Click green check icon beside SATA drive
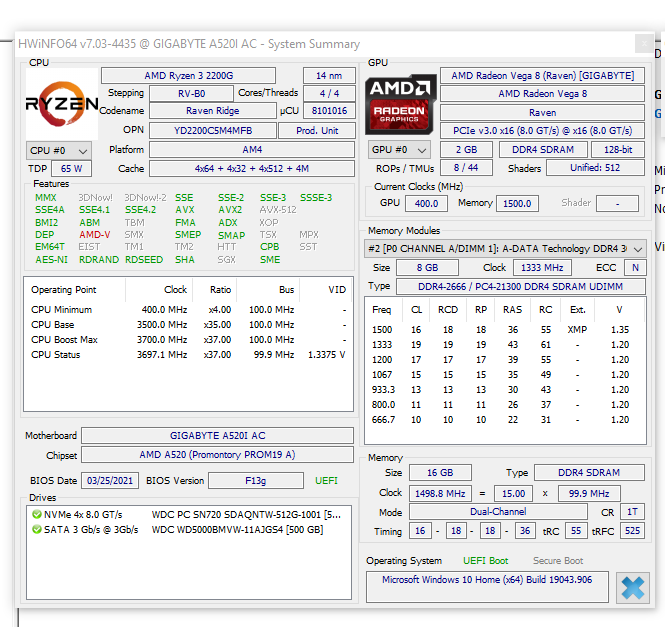The image size is (665, 627). coord(37,529)
